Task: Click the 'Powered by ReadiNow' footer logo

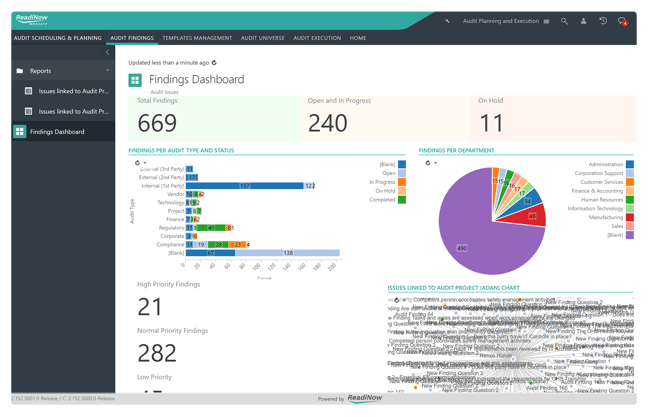Action: tap(365, 398)
